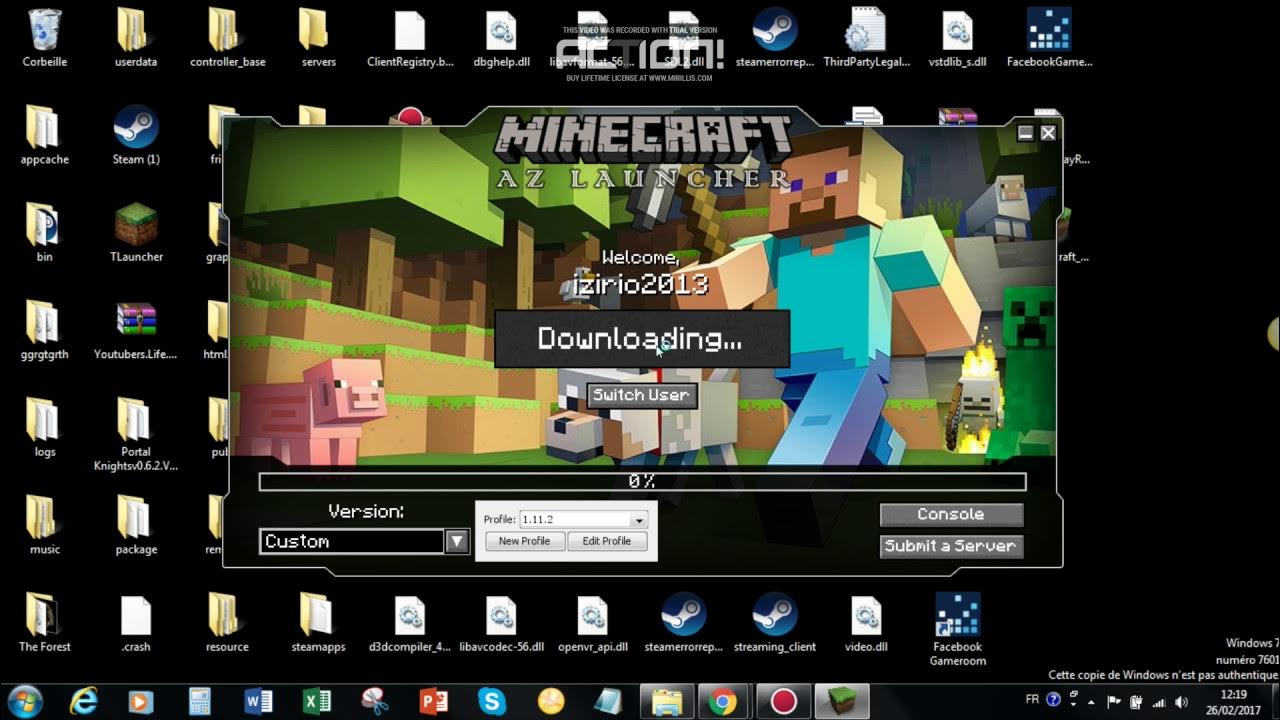Minimize the AZ Launcher window
Viewport: 1280px width, 720px height.
click(x=1025, y=133)
